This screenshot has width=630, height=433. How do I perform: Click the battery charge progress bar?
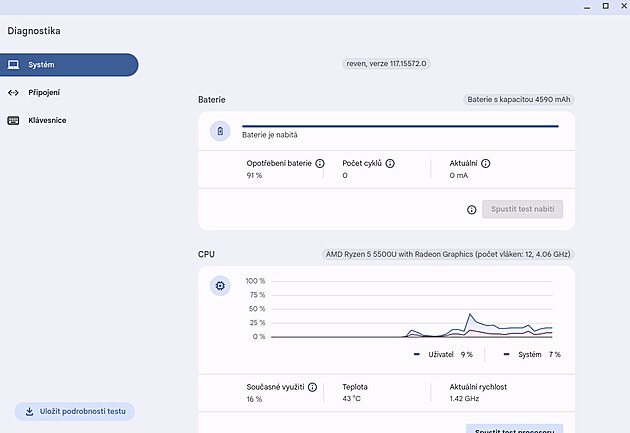click(x=401, y=126)
